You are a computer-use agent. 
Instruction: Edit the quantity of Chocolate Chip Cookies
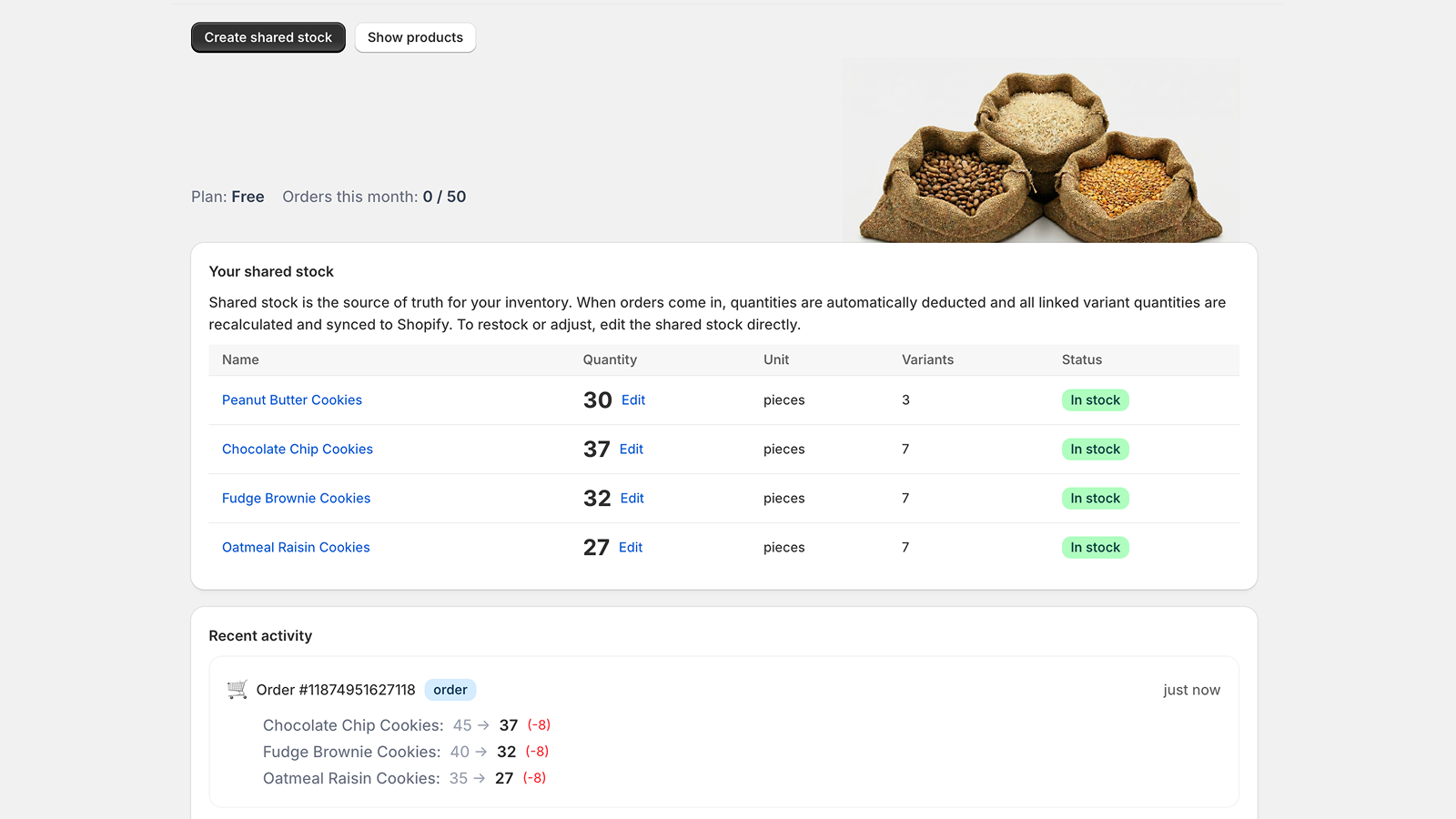[632, 449]
